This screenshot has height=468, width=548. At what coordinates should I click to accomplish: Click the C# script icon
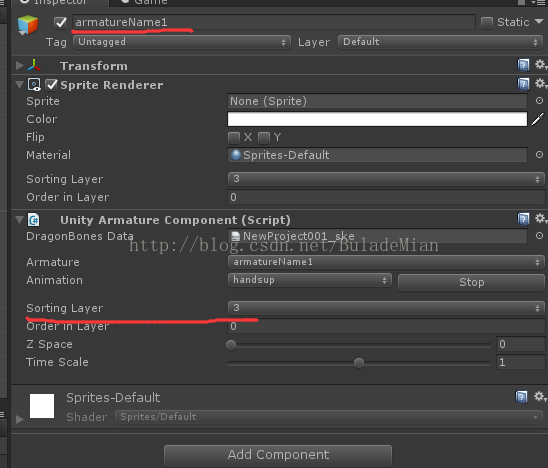[34, 220]
